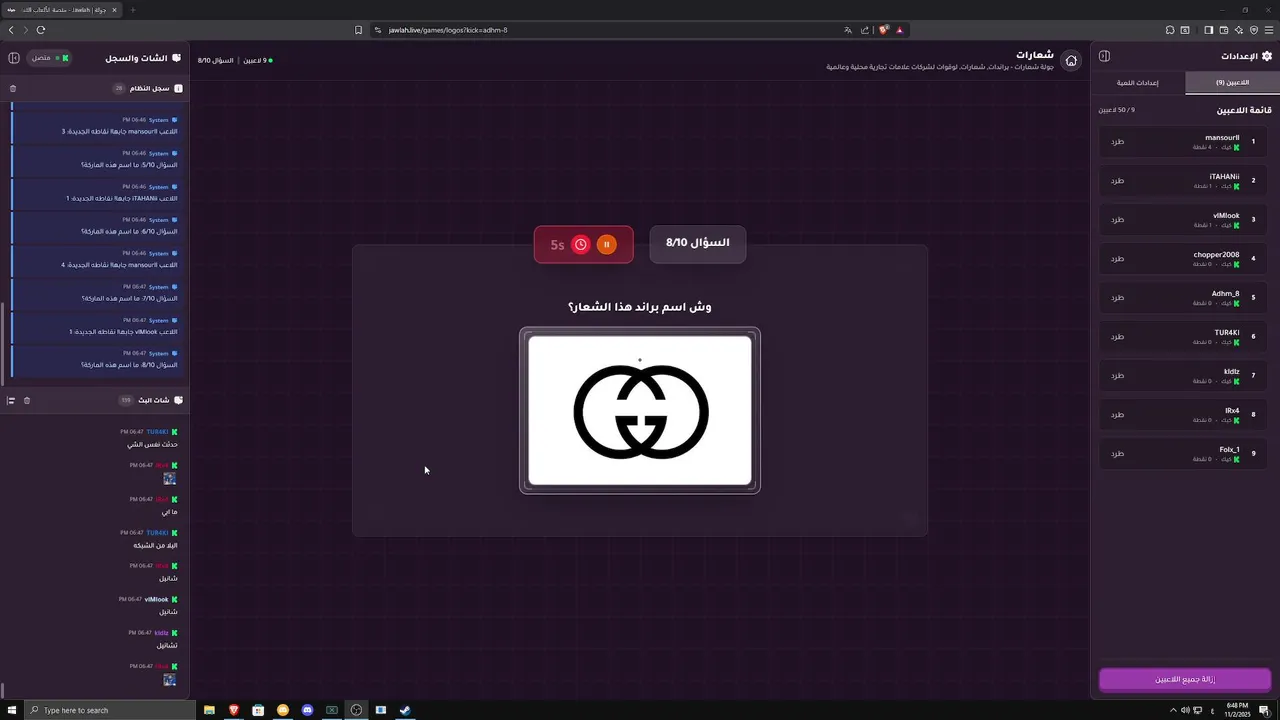The width and height of the screenshot is (1280, 720).
Task: Open Brave Leo AI sparkle icon
Action: (1239, 30)
